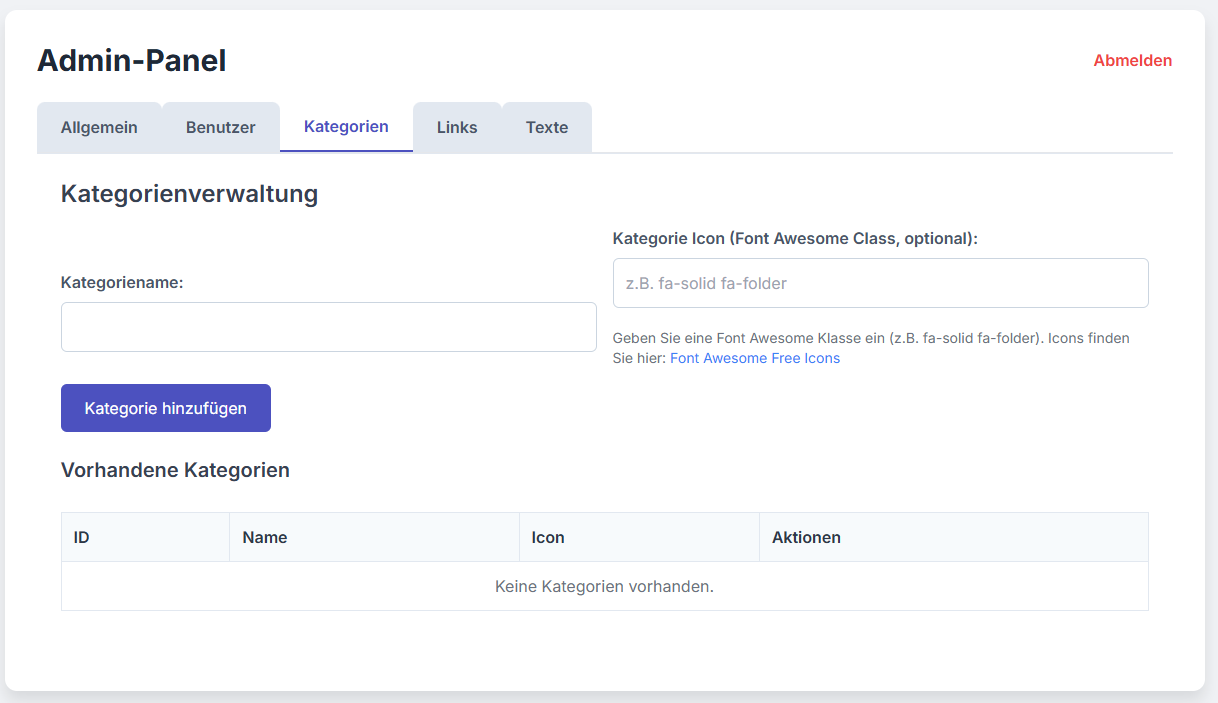Click the Vorhandene Kategorien heading
Image resolution: width=1218 pixels, height=703 pixels.
coord(175,470)
